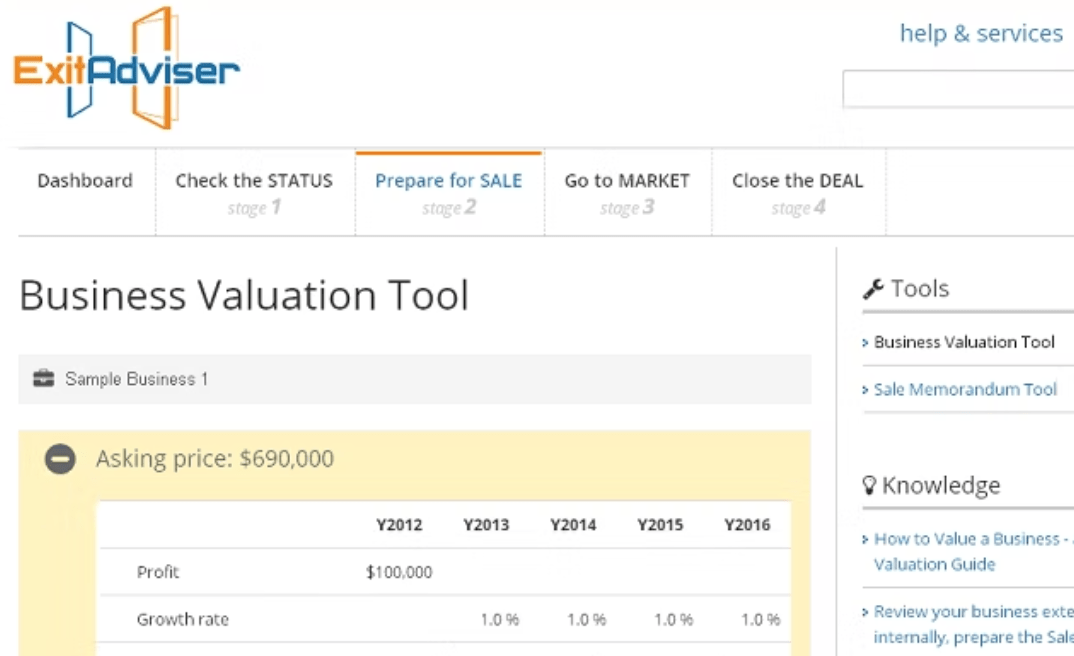Open the How to Value a Business guide link
The width and height of the screenshot is (1074, 656).
point(966,551)
